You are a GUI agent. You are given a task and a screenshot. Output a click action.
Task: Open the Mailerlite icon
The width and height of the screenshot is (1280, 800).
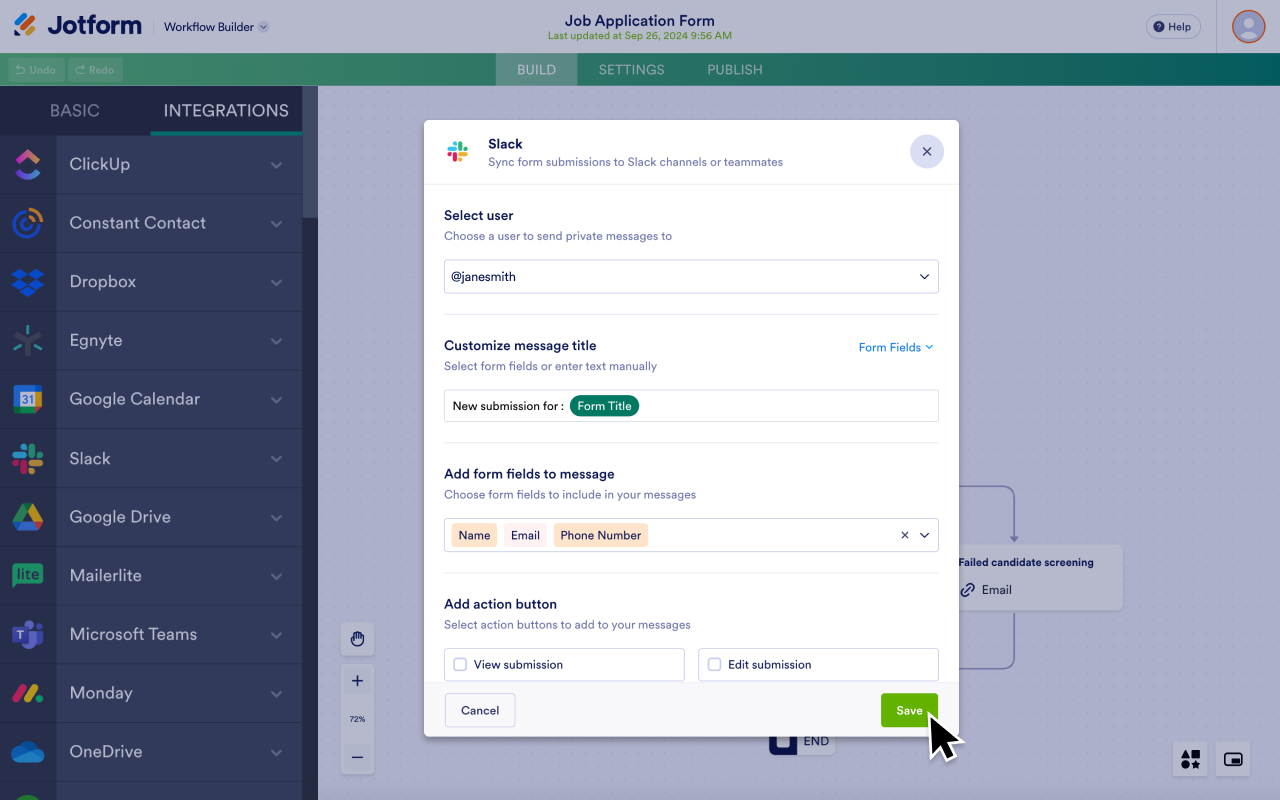tap(28, 575)
